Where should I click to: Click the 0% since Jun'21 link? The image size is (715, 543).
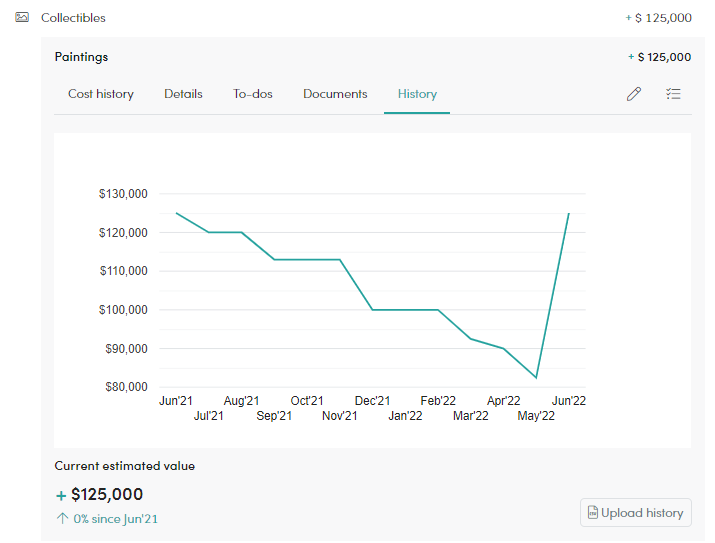[x=115, y=519]
